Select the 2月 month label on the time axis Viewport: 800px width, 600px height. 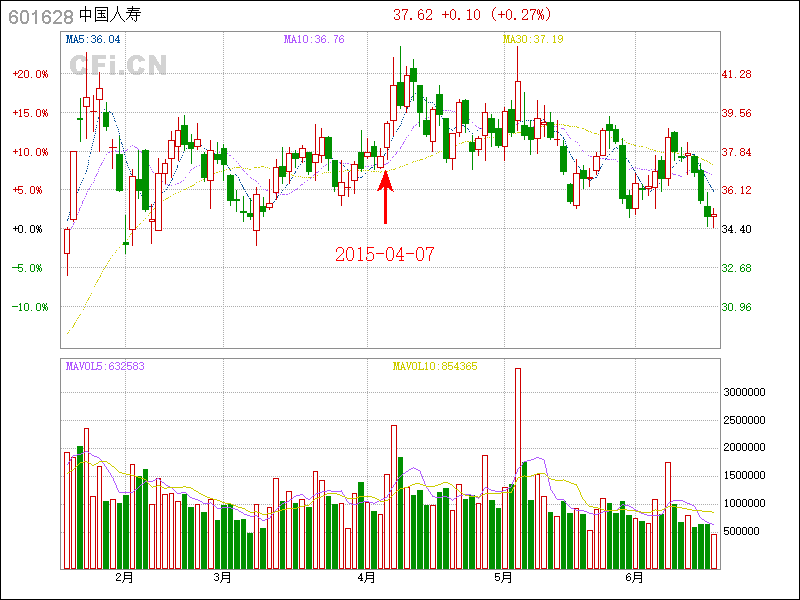click(x=125, y=578)
